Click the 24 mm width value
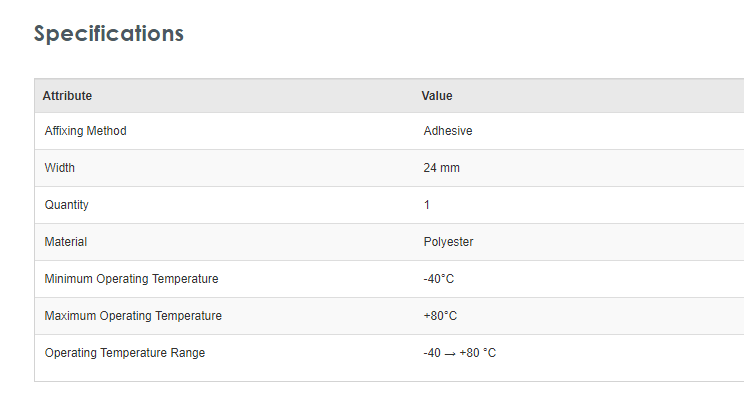This screenshot has height=407, width=744. [442, 168]
